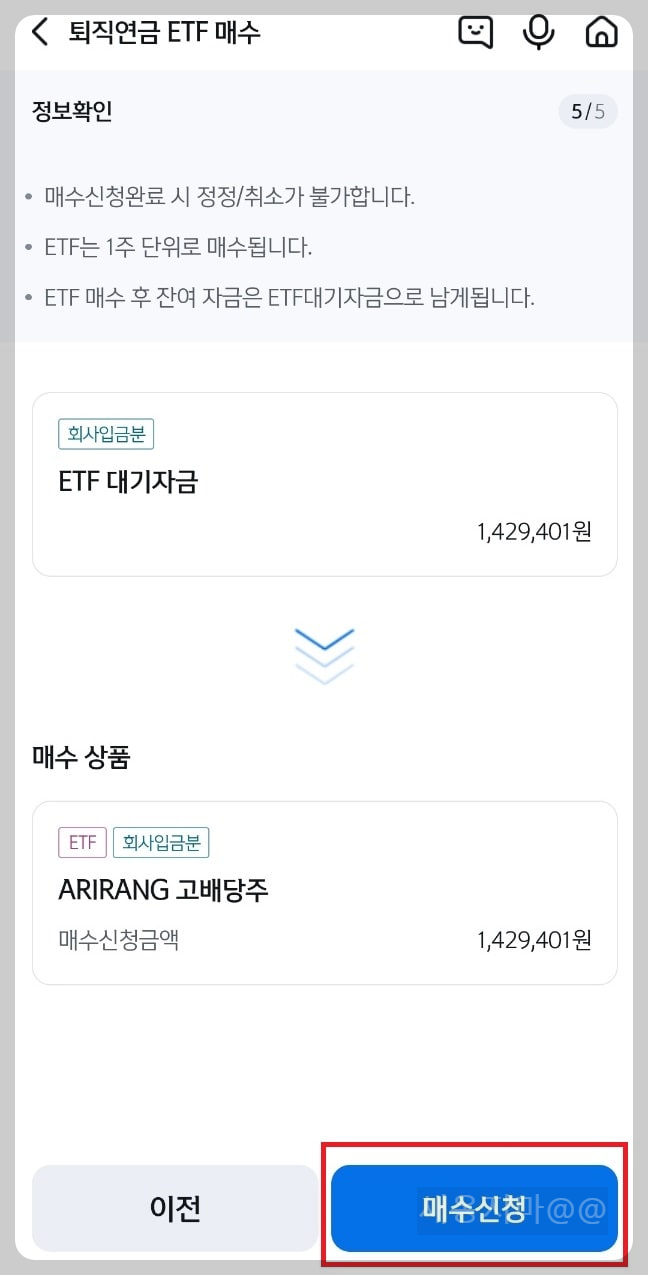Open the chatbot icon in the top bar
Screen dimensions: 648x1275
(x=475, y=31)
